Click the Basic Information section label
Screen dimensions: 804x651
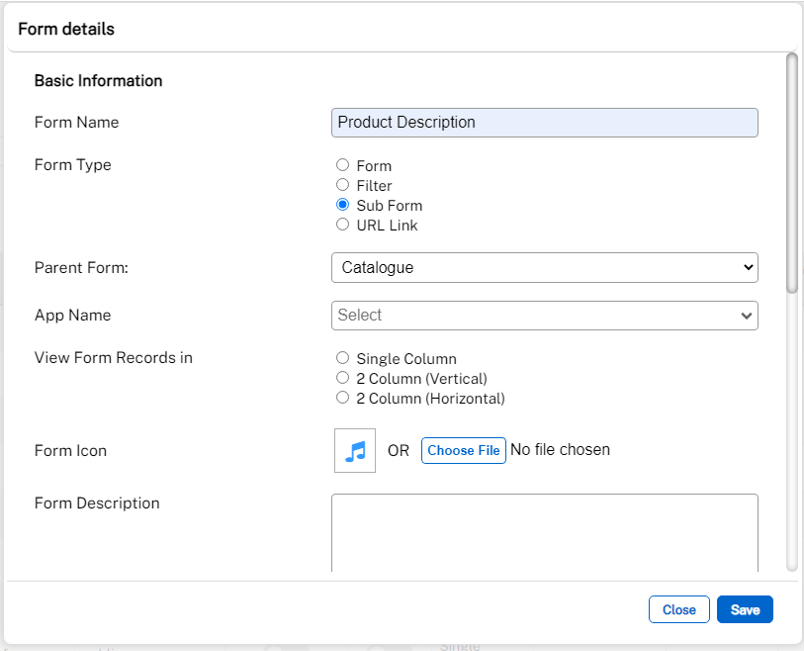click(x=97, y=80)
